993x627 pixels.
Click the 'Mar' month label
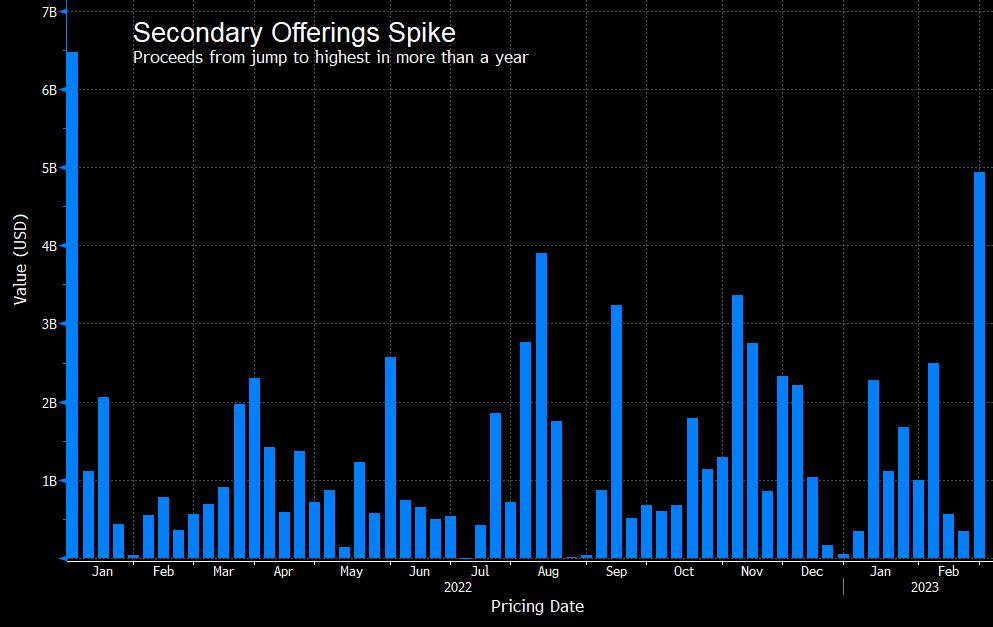coord(224,572)
